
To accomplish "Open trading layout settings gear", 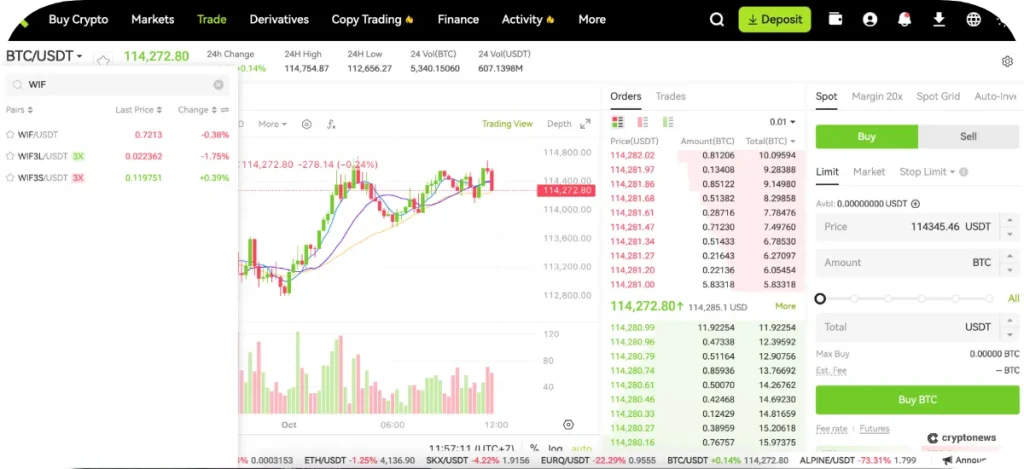I will tap(1007, 61).
